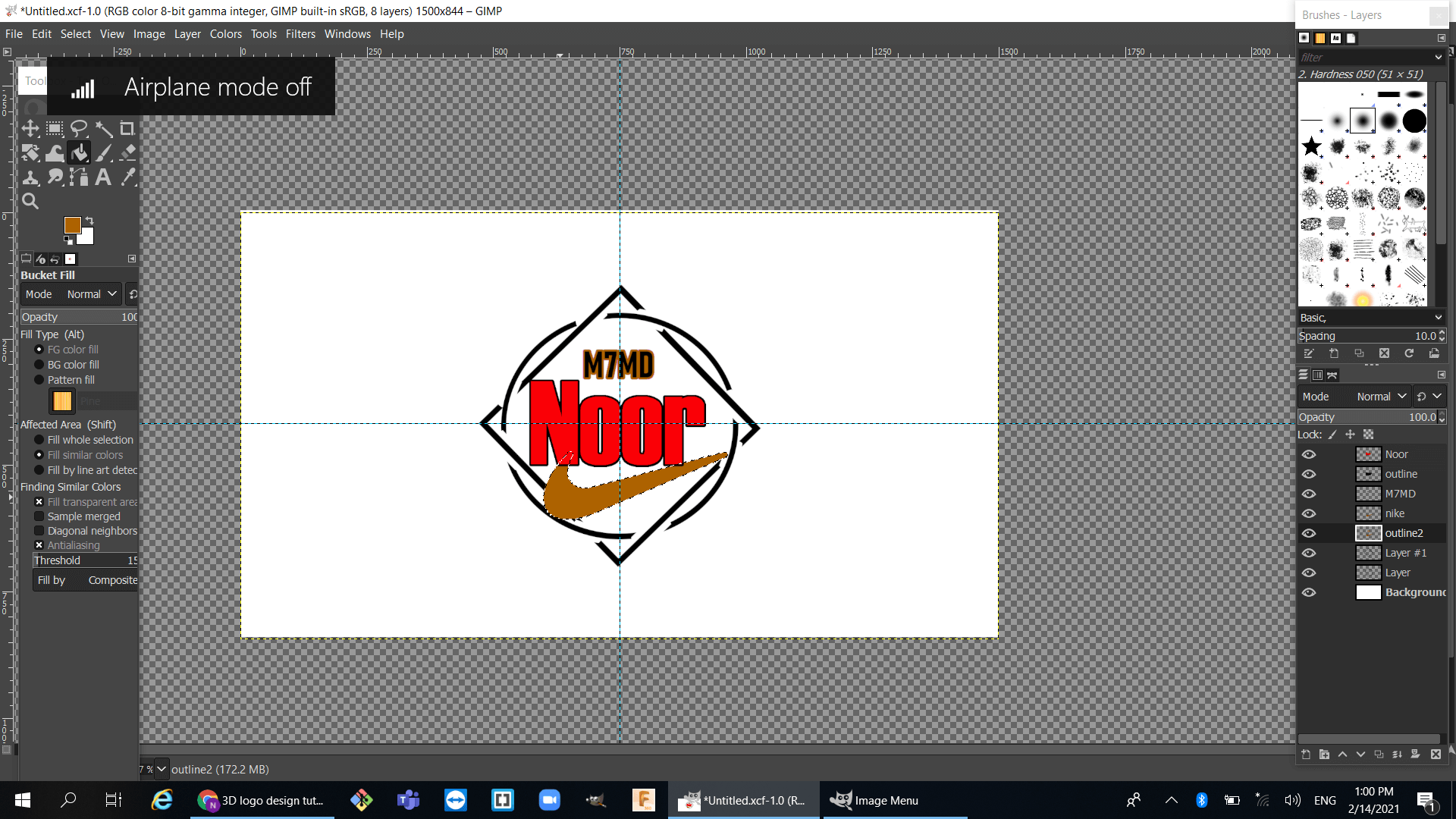1456x819 pixels.
Task: Select the Fuzzy Select magic wand tool
Action: [103, 128]
